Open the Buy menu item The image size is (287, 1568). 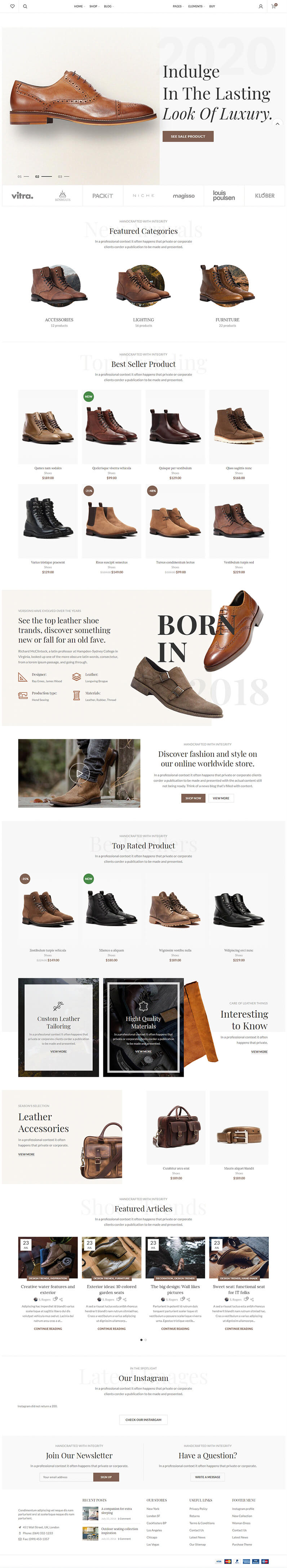212,6
